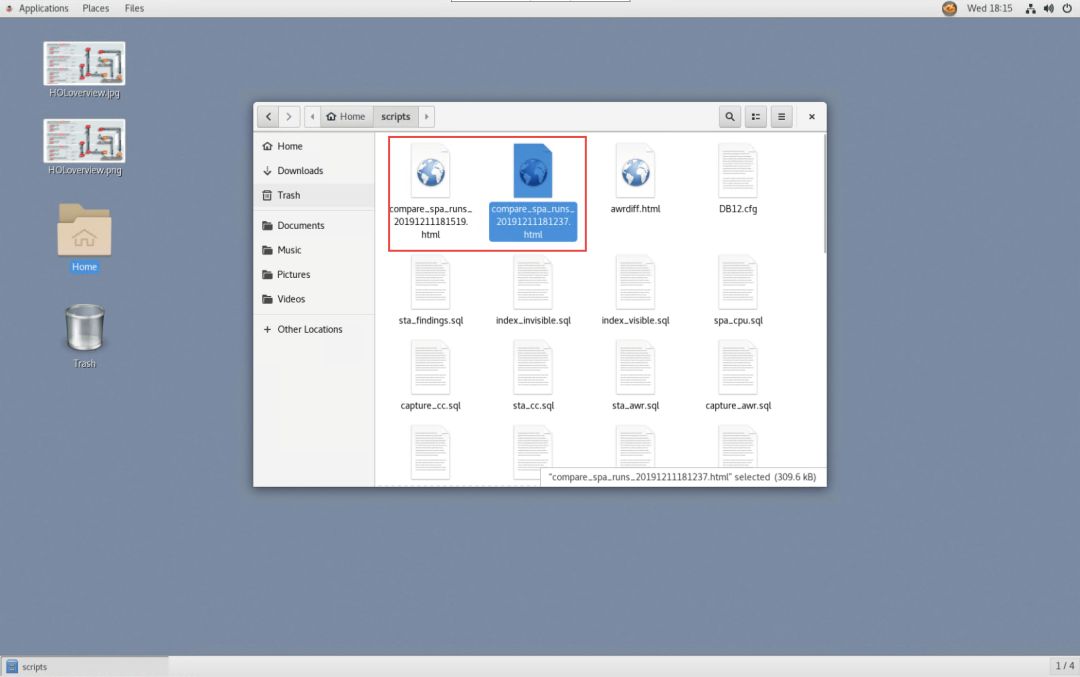The height and width of the screenshot is (677, 1080).
Task: Select the index_visible.sql file icon
Action: point(635,282)
